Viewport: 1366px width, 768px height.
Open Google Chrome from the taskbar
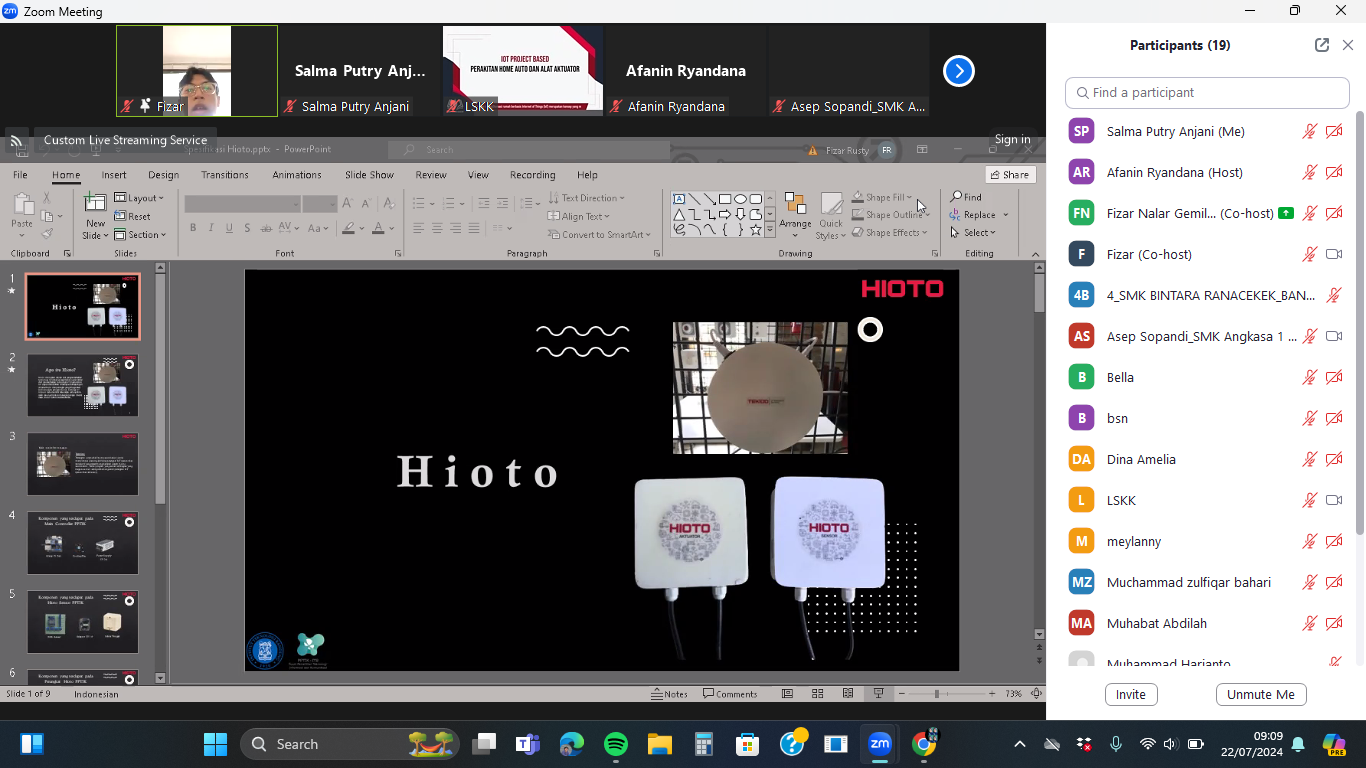click(x=924, y=744)
